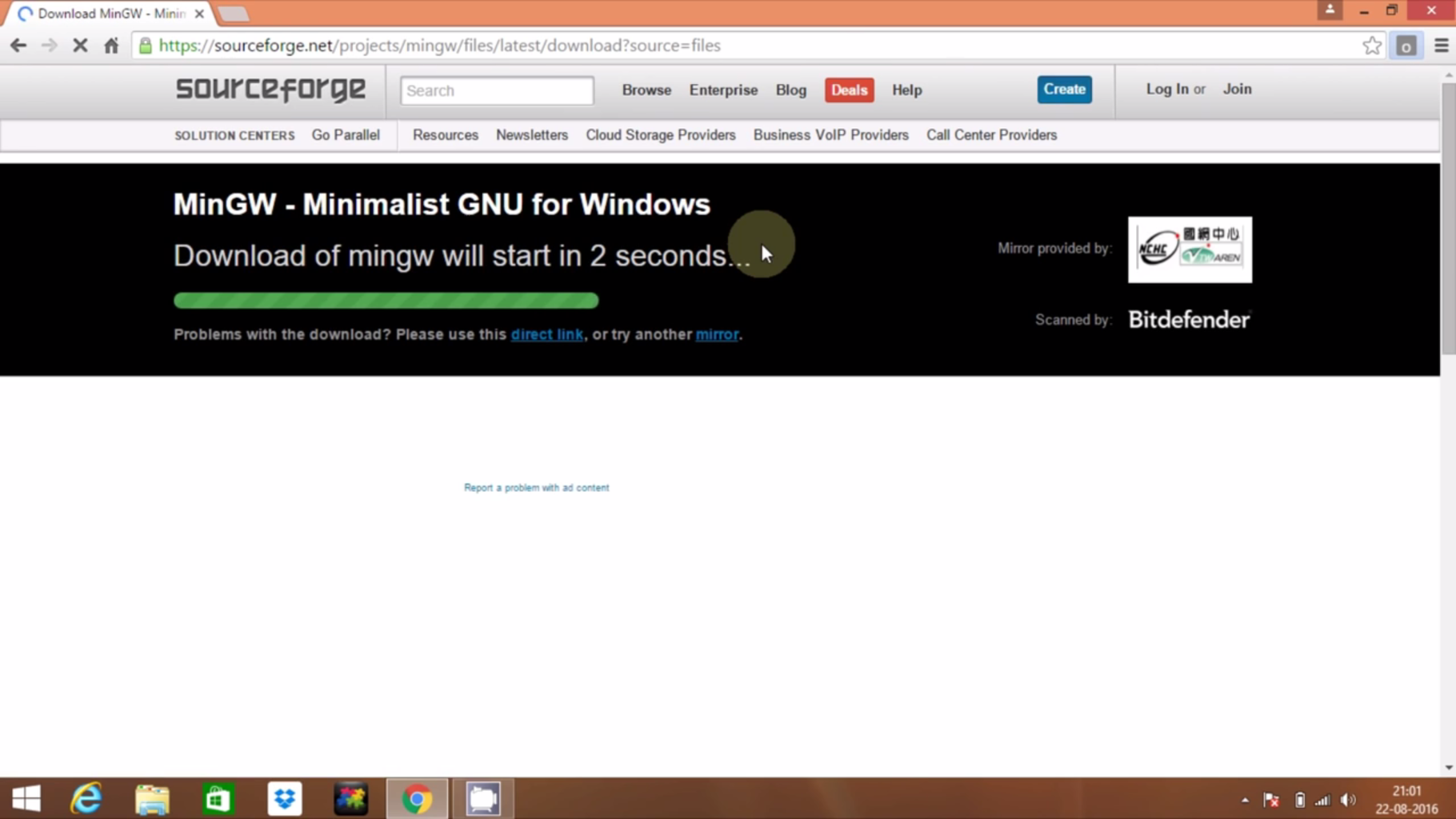Bookmark this page with the star icon

coord(1372,46)
